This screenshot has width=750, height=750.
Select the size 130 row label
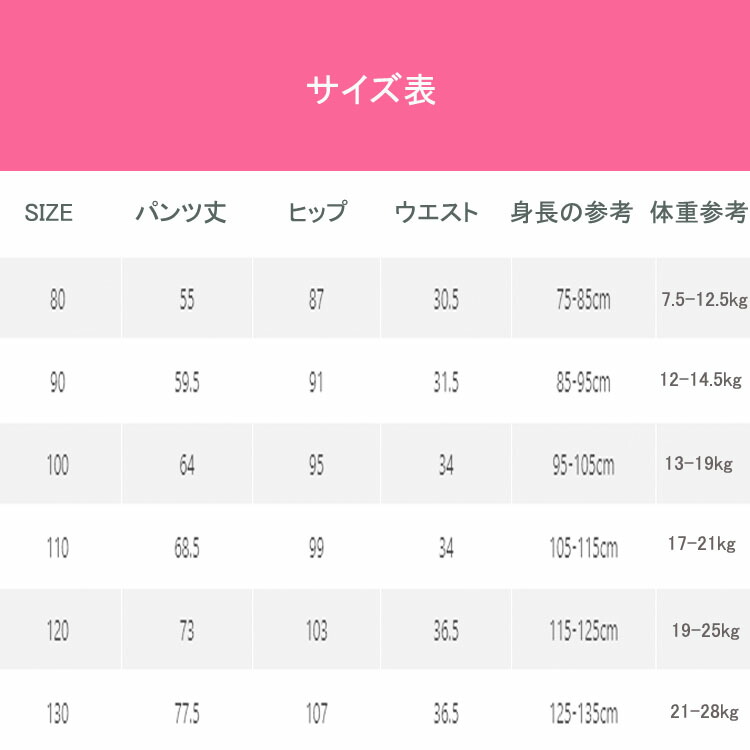click(x=58, y=714)
